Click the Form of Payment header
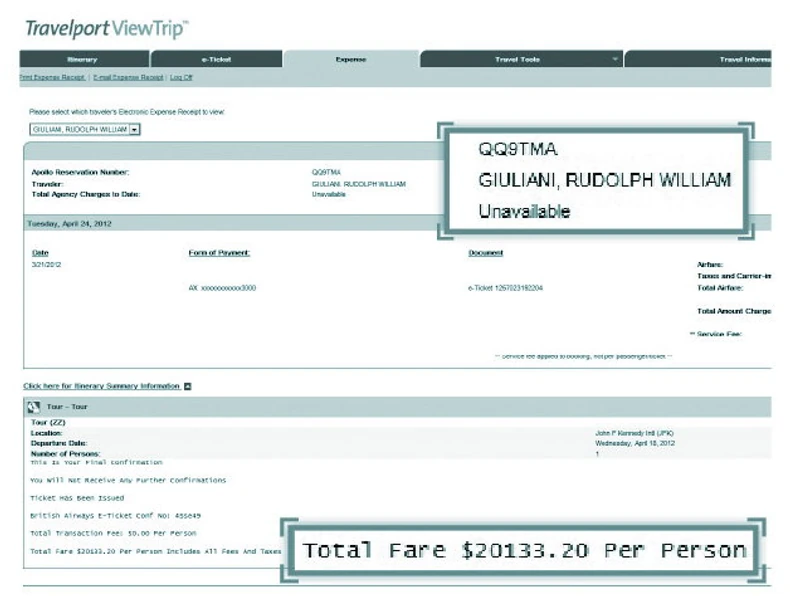This screenshot has width=790, height=596. (219, 253)
